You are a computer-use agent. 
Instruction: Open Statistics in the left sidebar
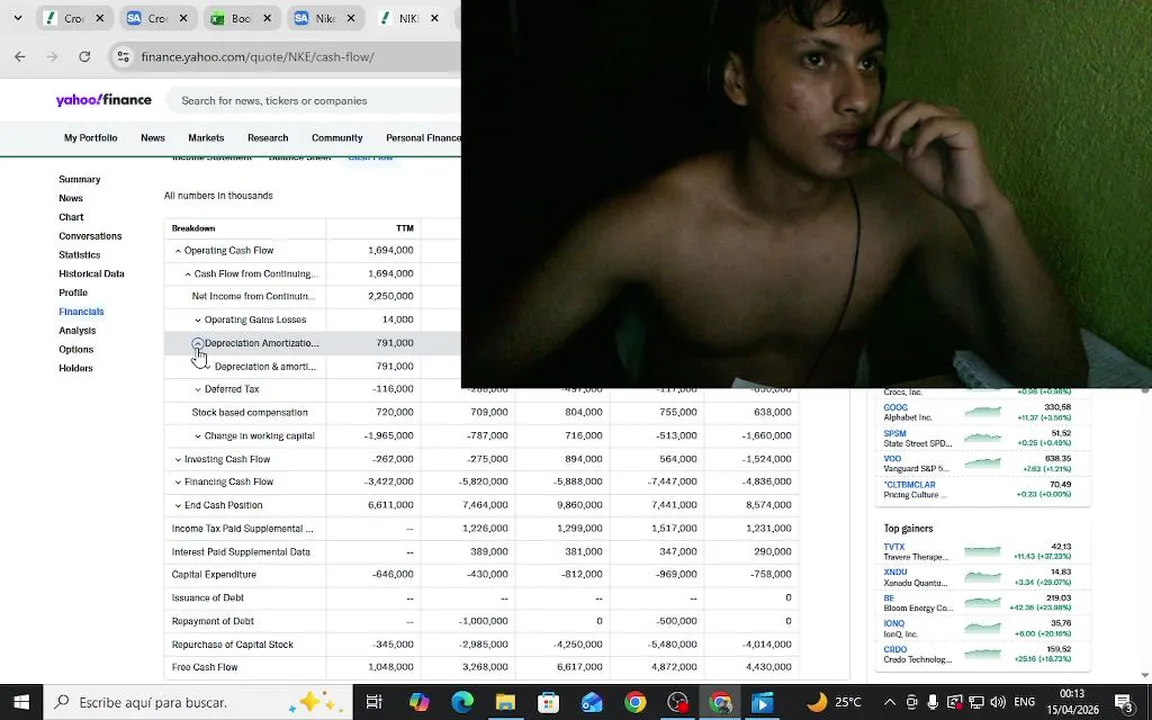click(79, 255)
